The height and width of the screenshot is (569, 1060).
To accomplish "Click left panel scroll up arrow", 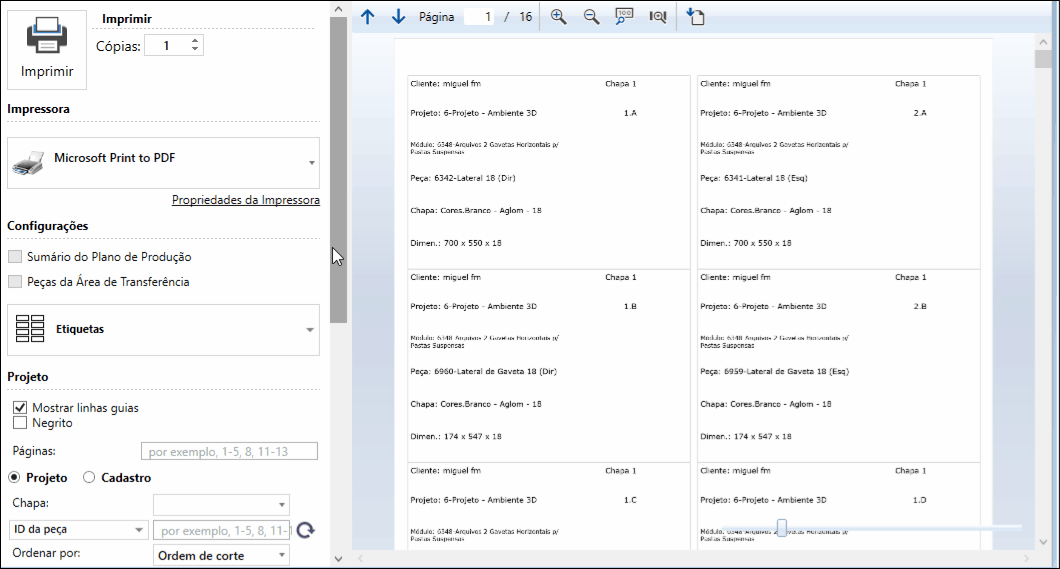I will pos(339,9).
